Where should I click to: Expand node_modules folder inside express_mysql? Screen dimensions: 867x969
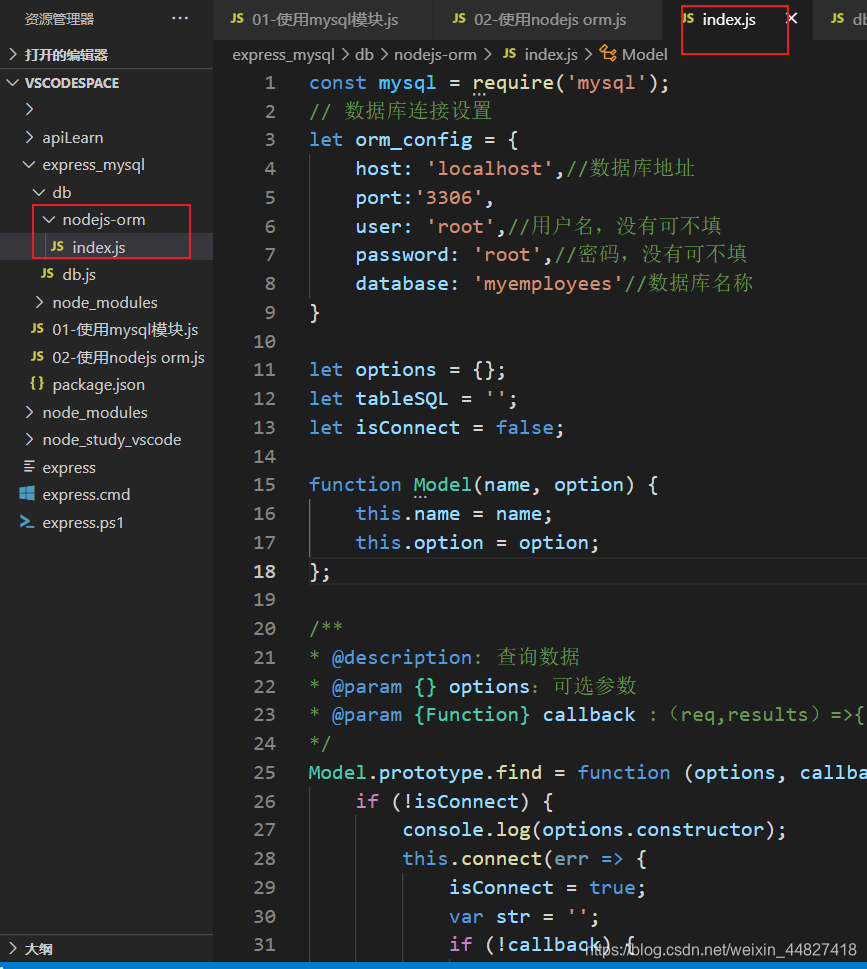[40, 302]
